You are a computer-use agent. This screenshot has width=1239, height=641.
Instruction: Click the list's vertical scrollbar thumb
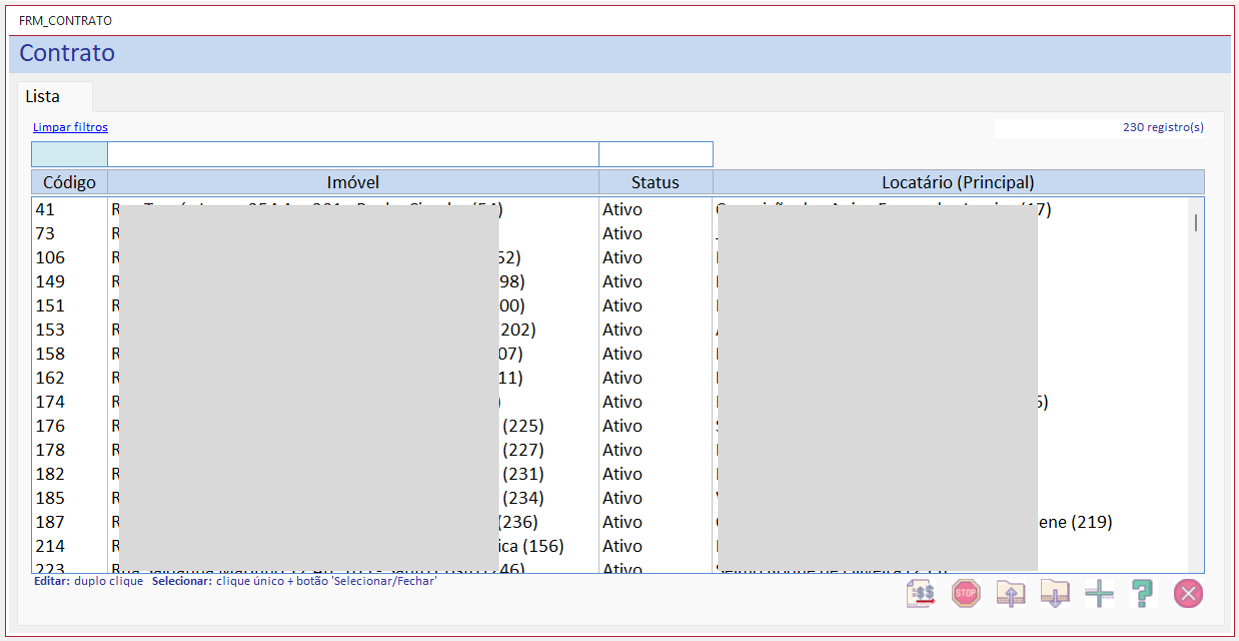[x=1196, y=222]
